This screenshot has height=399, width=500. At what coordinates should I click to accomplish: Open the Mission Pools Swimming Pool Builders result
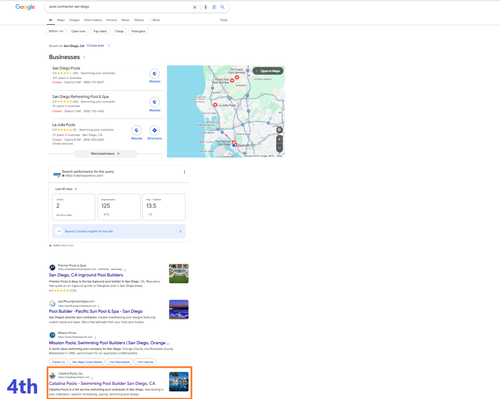click(x=109, y=343)
